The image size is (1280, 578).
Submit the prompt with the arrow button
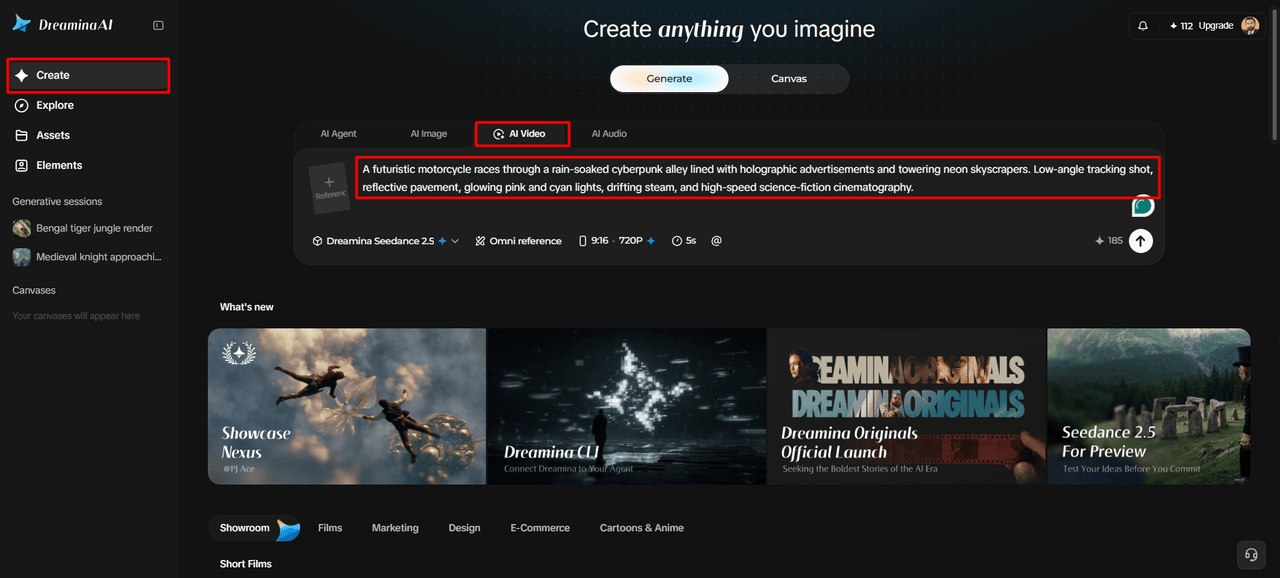1140,241
